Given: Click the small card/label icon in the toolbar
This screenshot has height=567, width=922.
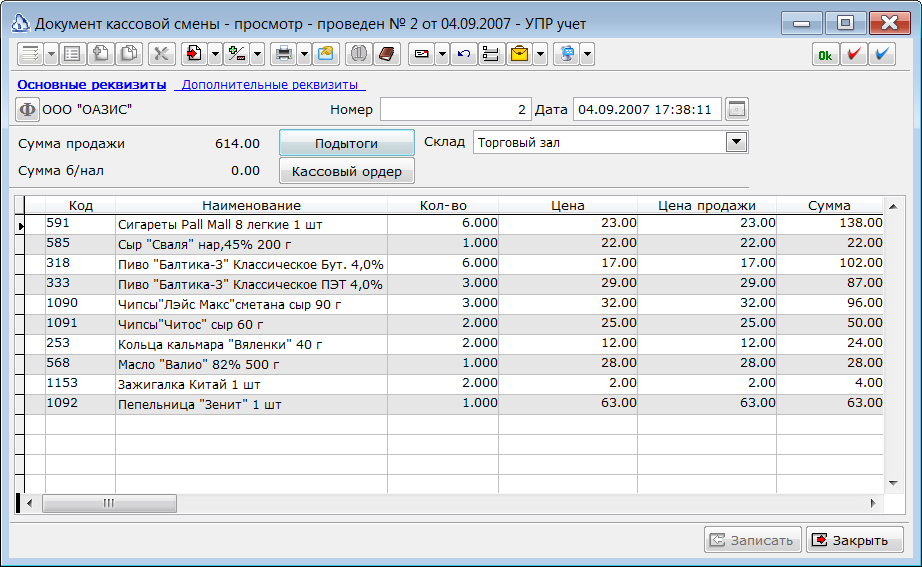Looking at the screenshot, I should (x=422, y=54).
